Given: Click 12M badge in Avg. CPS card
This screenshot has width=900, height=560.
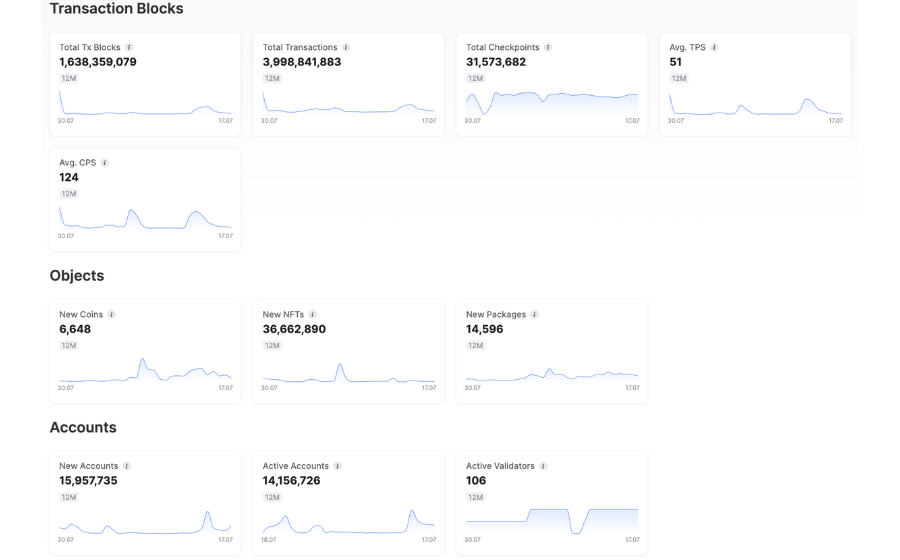Looking at the screenshot, I should (69, 194).
